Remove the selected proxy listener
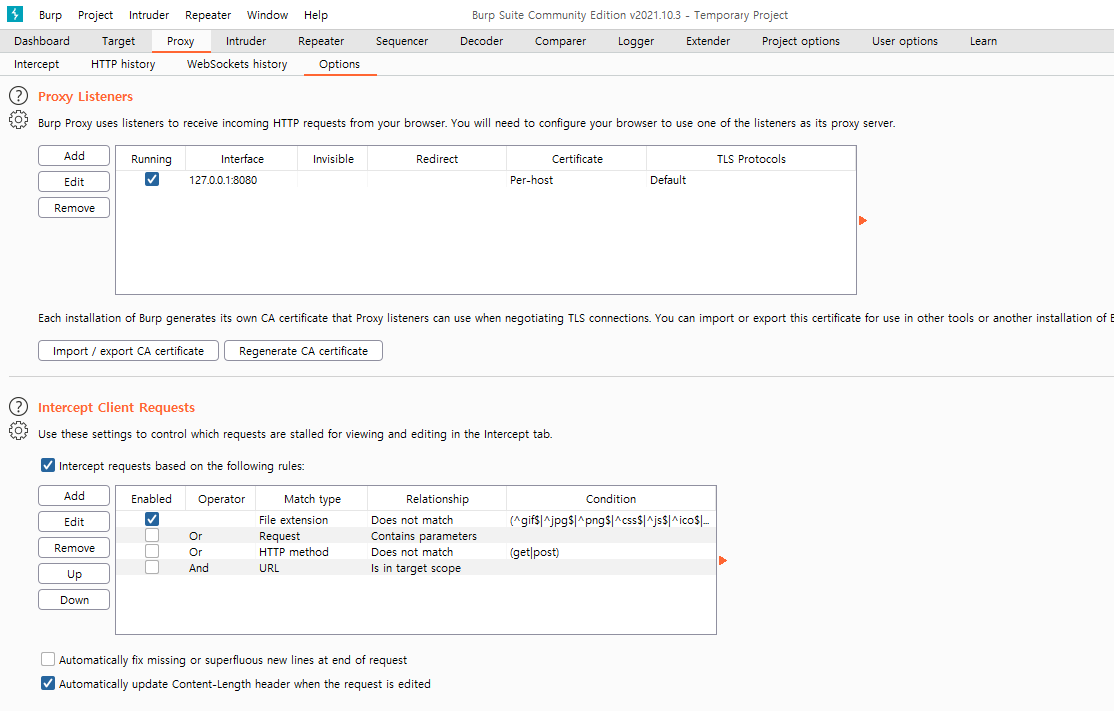The height and width of the screenshot is (711, 1114). [74, 207]
